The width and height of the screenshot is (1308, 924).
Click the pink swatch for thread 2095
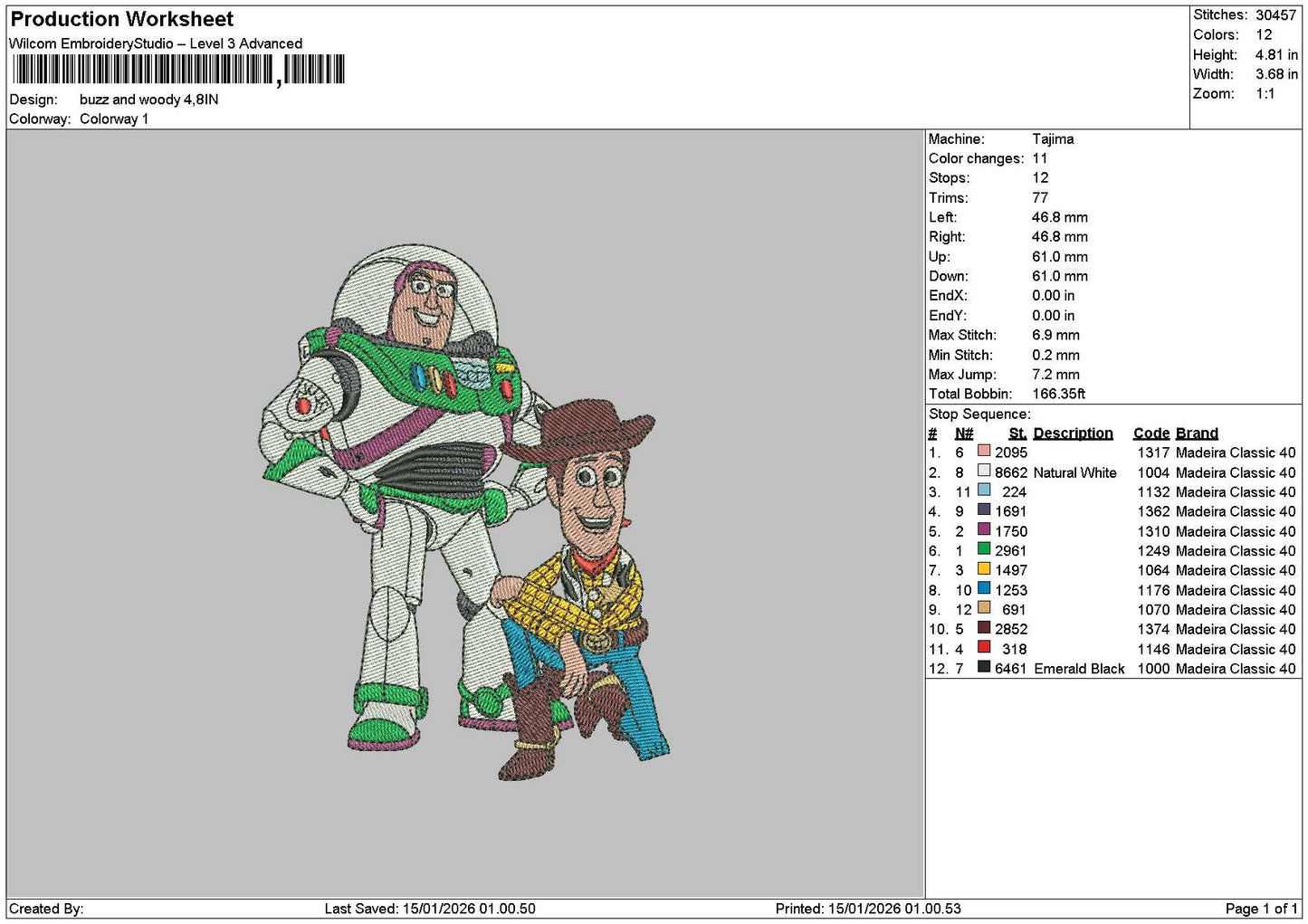984,451
